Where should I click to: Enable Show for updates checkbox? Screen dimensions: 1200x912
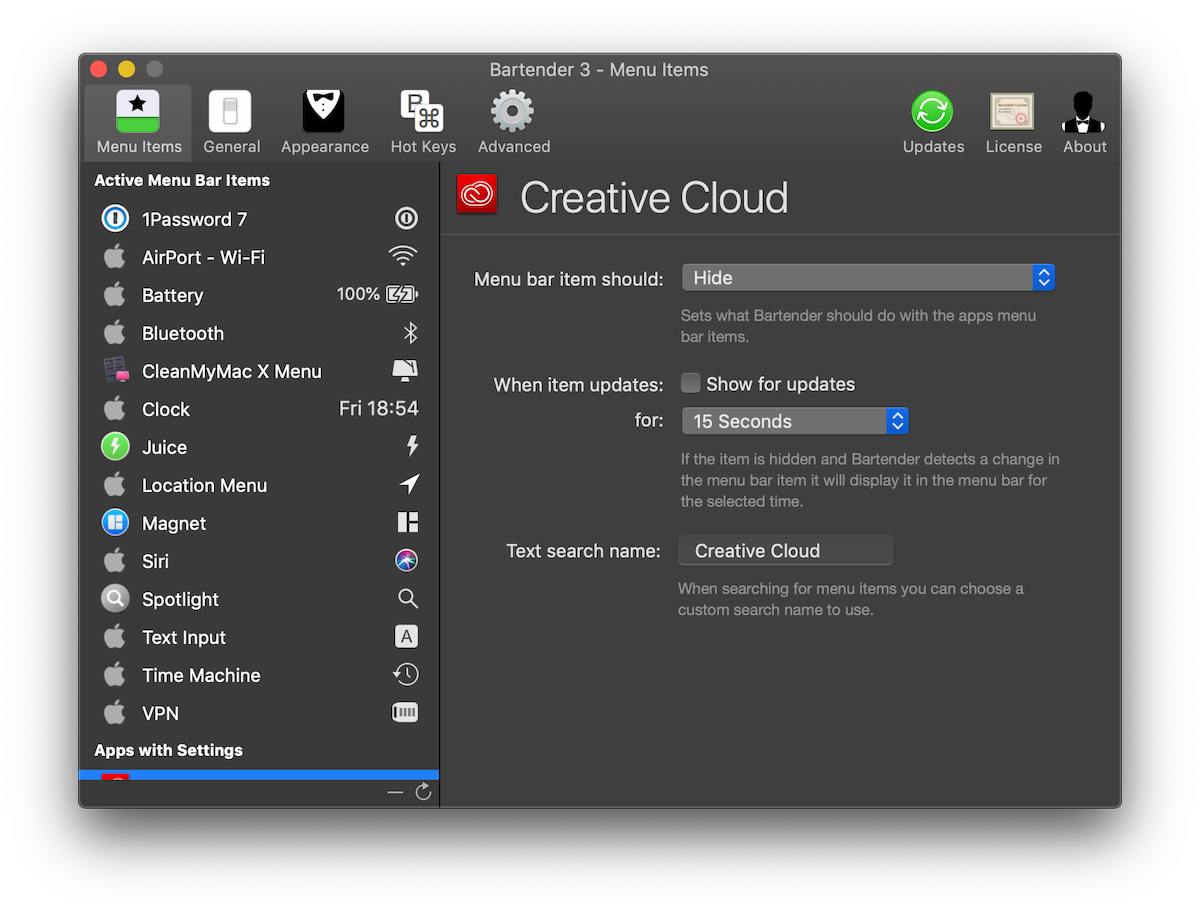[690, 383]
